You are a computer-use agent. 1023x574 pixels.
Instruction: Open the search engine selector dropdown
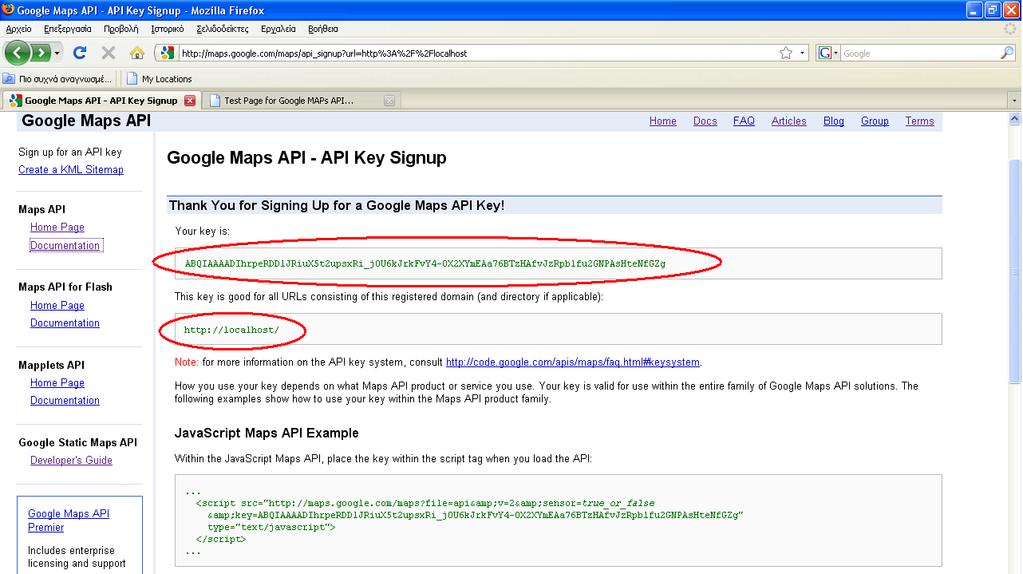pos(828,53)
